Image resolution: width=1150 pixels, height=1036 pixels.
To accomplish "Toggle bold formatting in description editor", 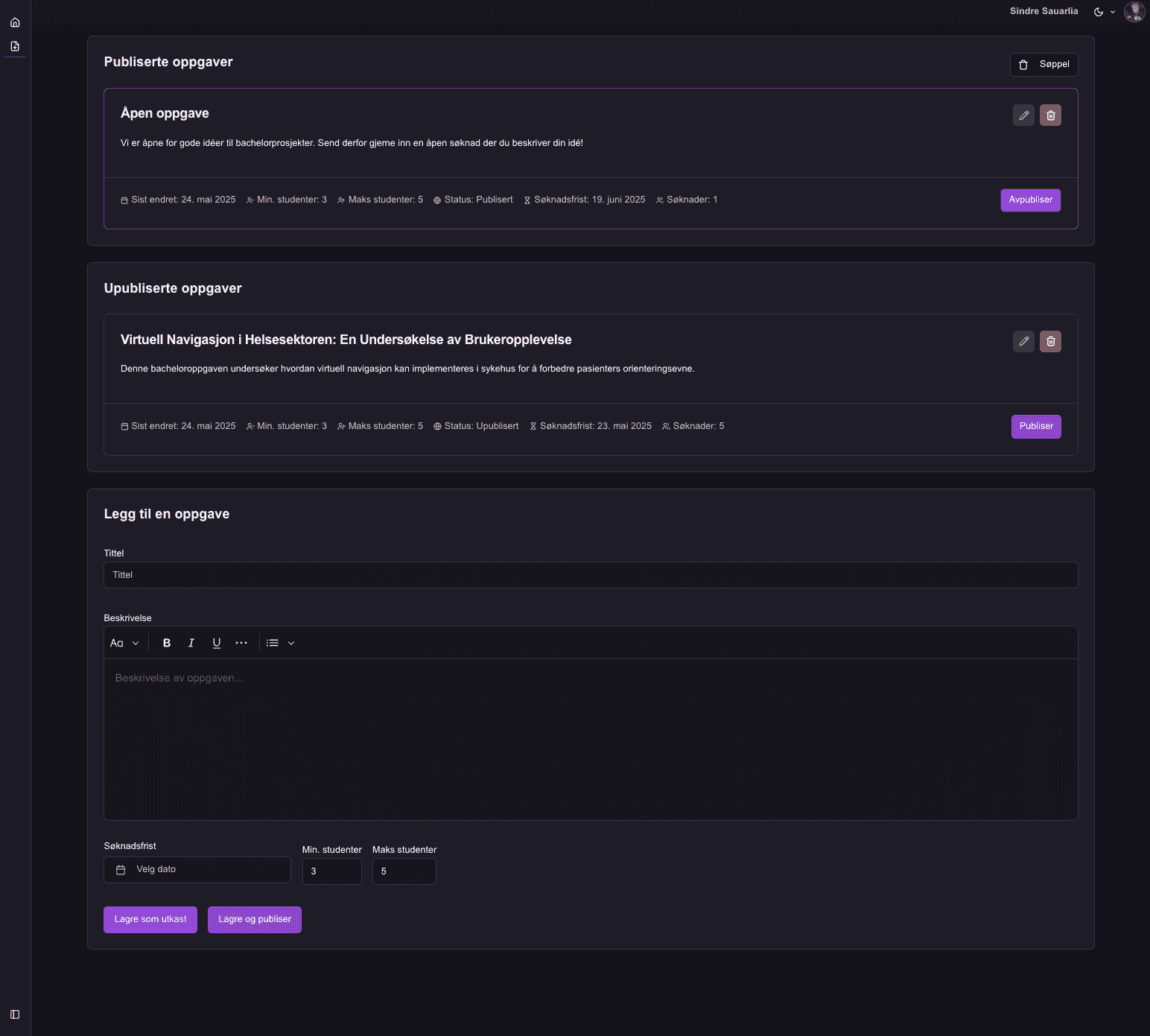I will coord(167,643).
